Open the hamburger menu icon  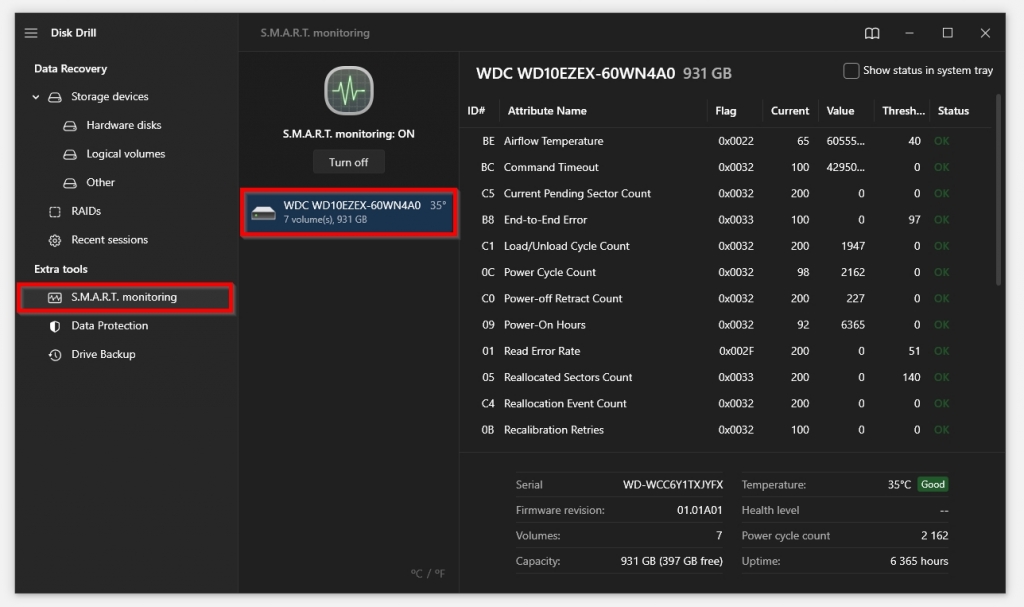31,32
